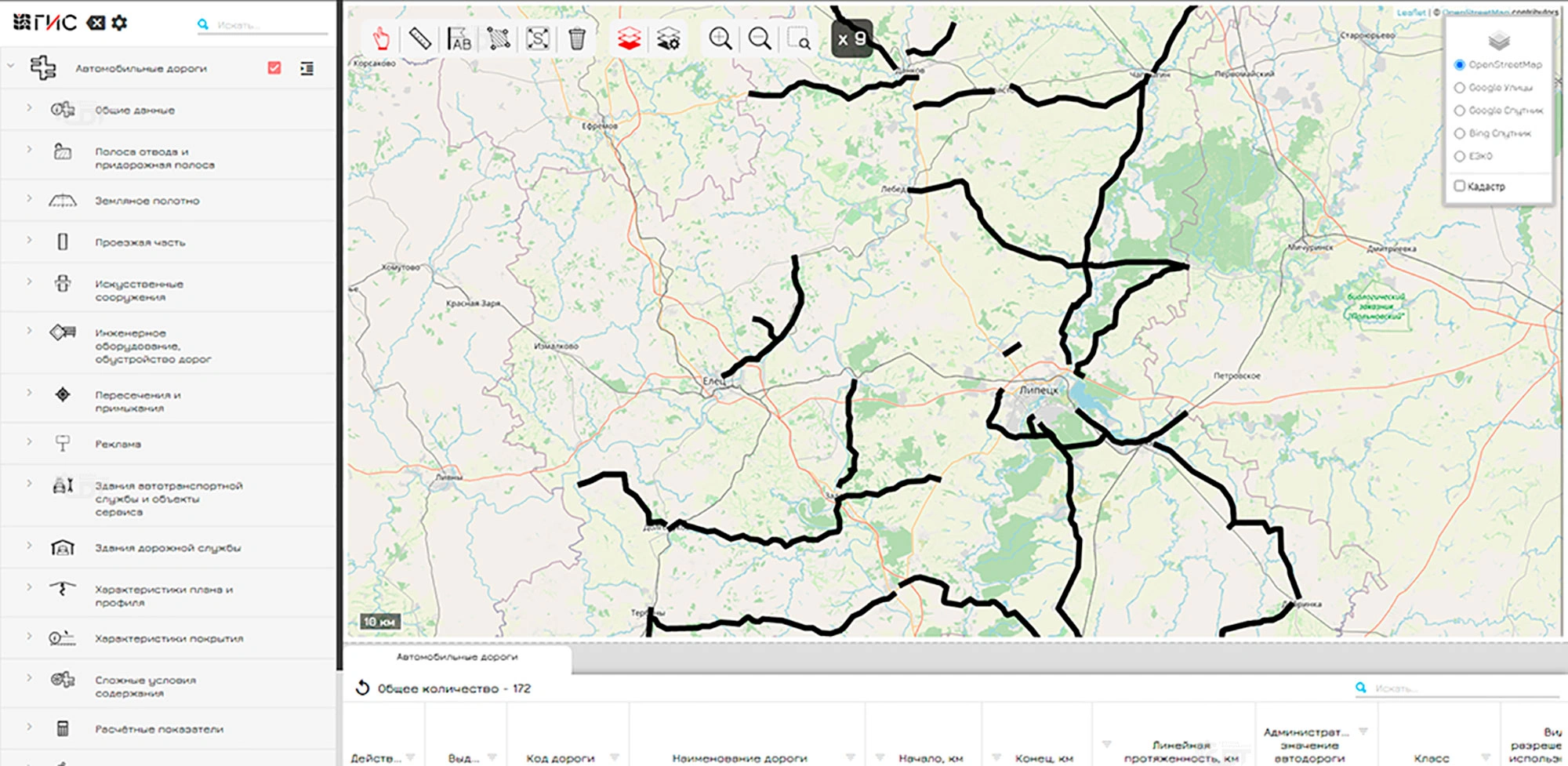Image resolution: width=1568 pixels, height=766 pixels.
Task: Click the zoom out magnifier
Action: (x=759, y=38)
